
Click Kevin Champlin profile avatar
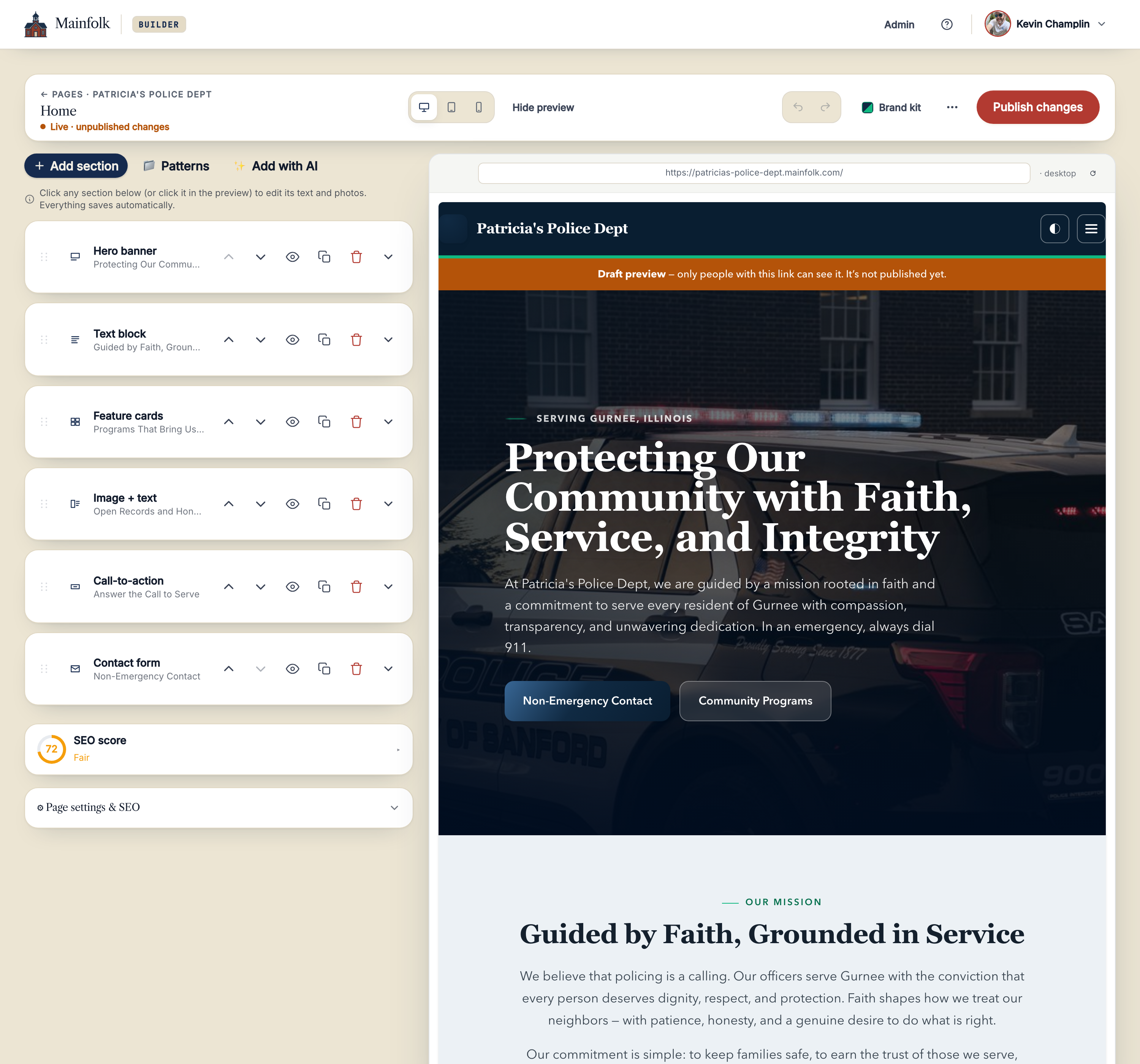(997, 24)
